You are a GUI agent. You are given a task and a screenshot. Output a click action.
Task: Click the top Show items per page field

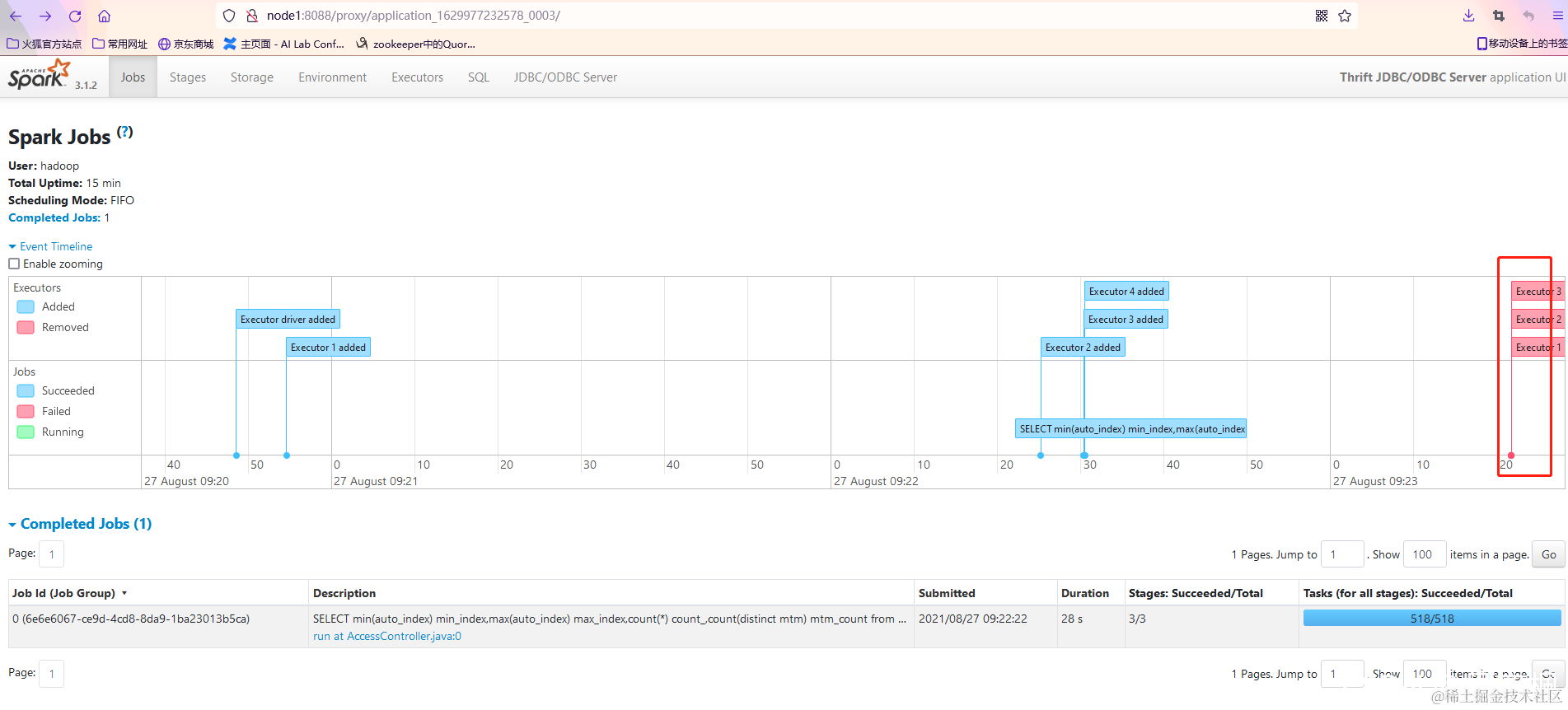coord(1425,554)
